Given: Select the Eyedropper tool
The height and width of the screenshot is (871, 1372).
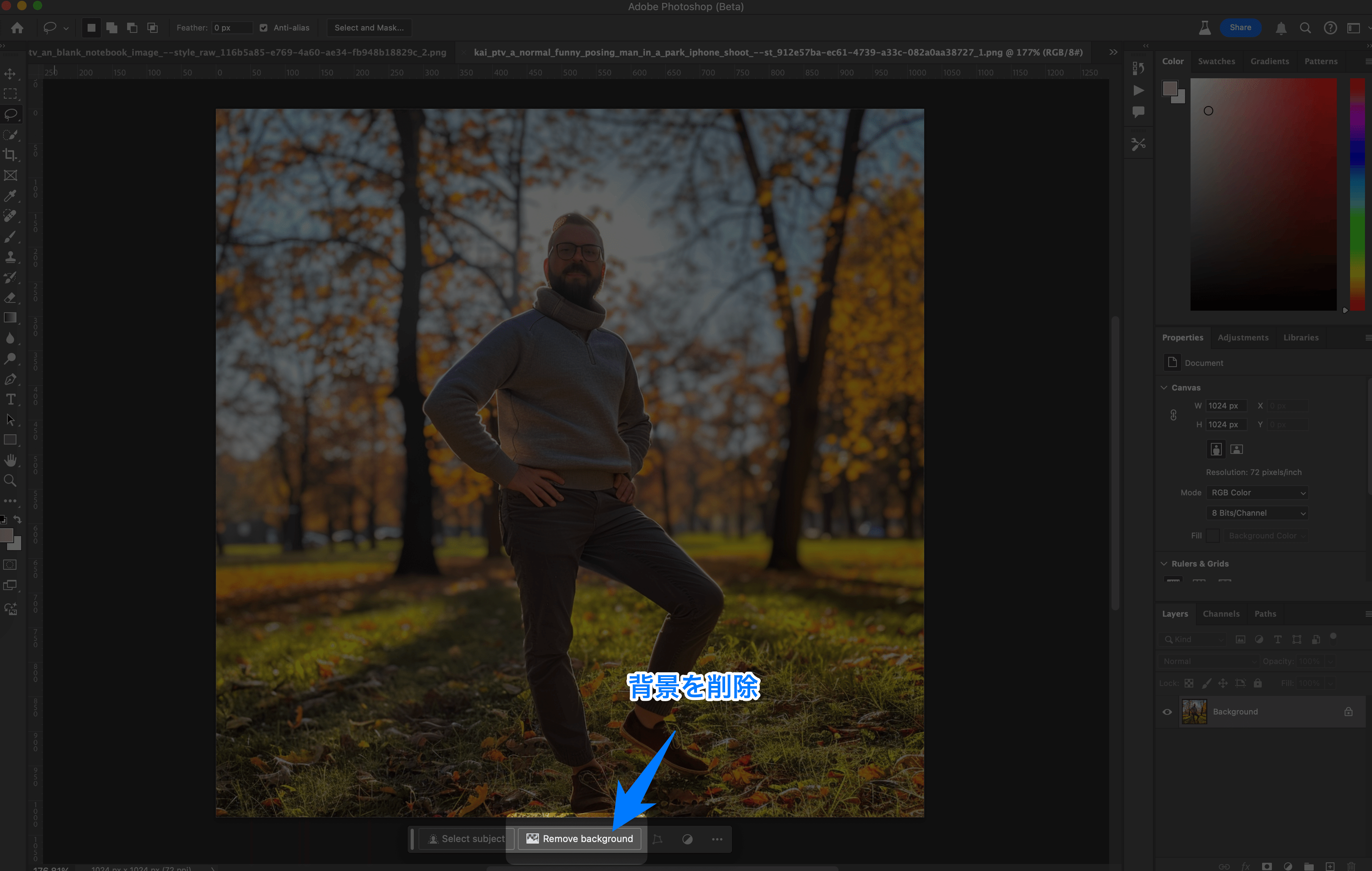Looking at the screenshot, I should (x=10, y=196).
